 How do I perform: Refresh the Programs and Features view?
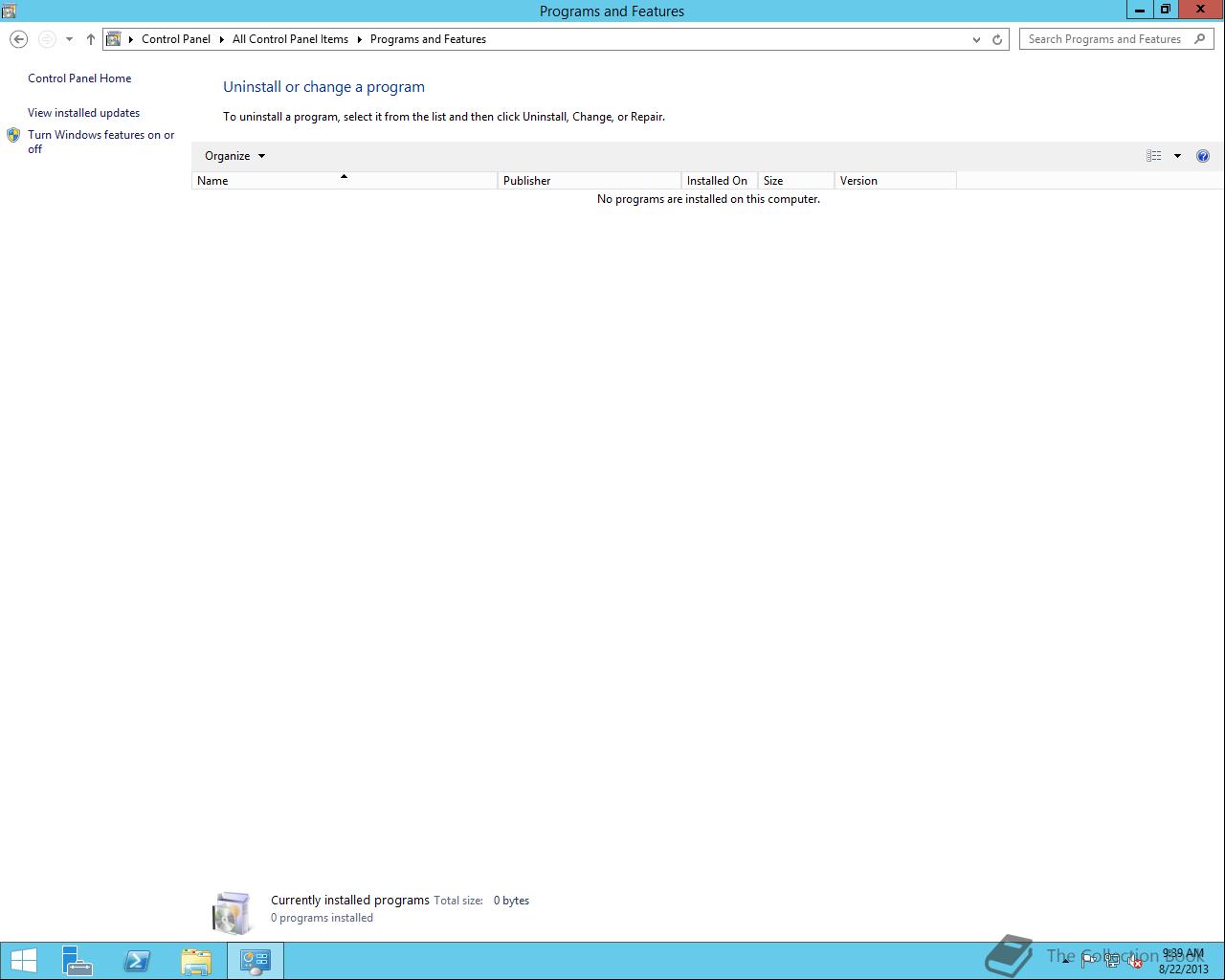pyautogui.click(x=997, y=39)
